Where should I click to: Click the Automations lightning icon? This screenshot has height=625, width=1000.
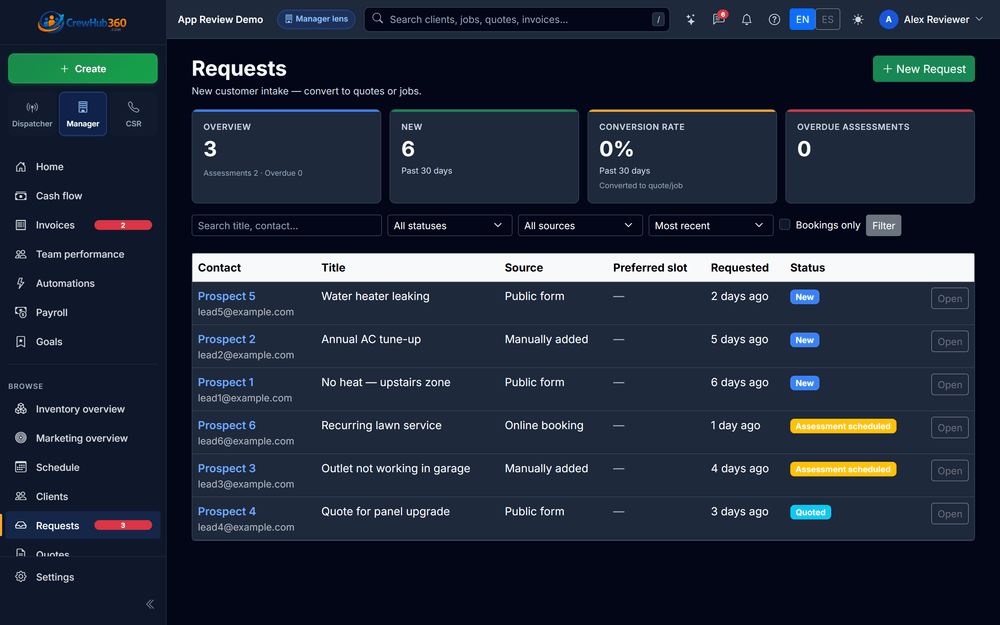pos(21,283)
